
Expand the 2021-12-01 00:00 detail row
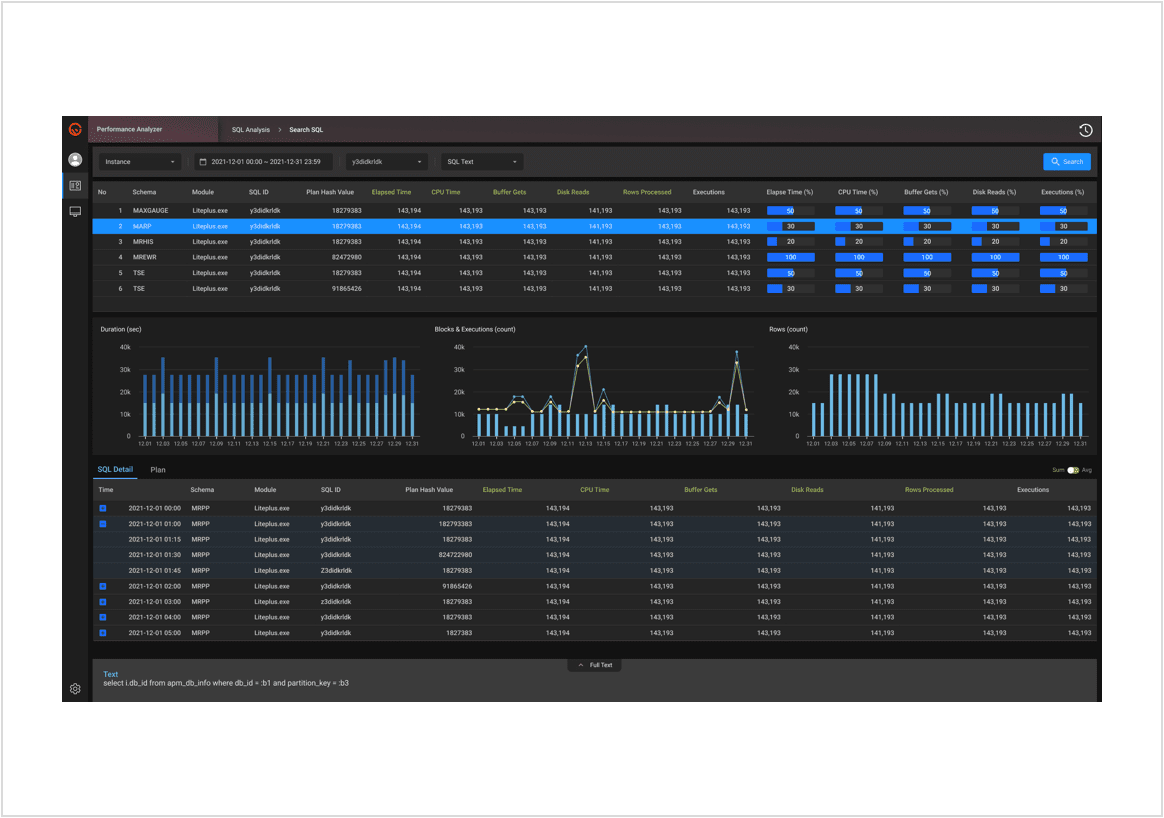click(x=102, y=508)
